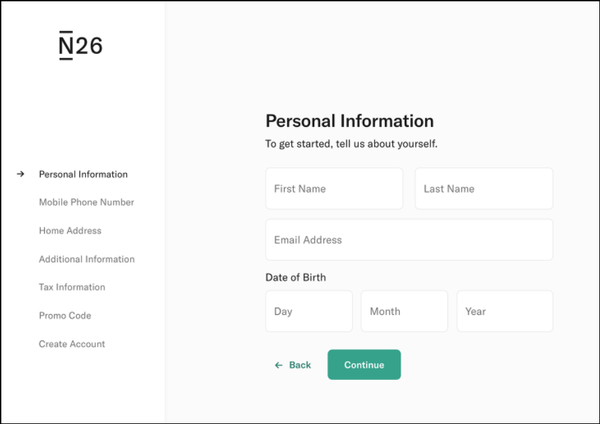
Task: Focus the Month field for birth date
Action: 404,311
